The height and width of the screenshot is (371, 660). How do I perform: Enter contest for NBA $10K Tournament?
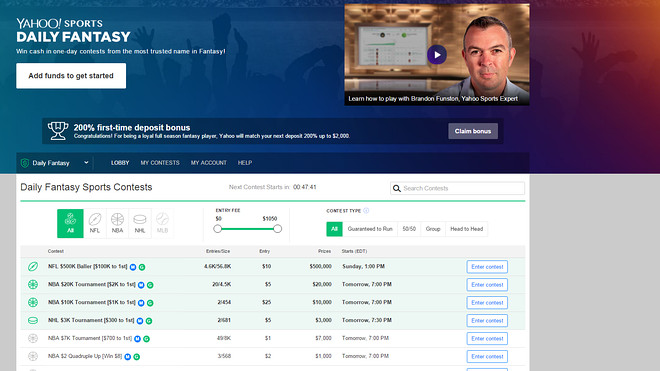(487, 302)
